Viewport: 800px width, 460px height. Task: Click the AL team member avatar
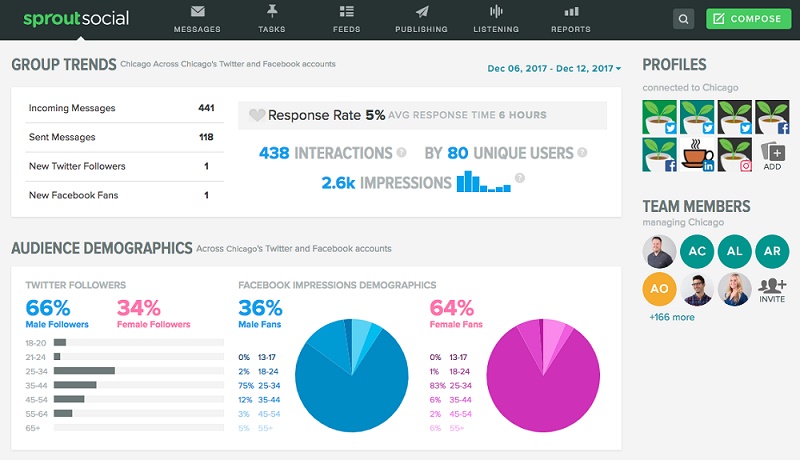735,251
